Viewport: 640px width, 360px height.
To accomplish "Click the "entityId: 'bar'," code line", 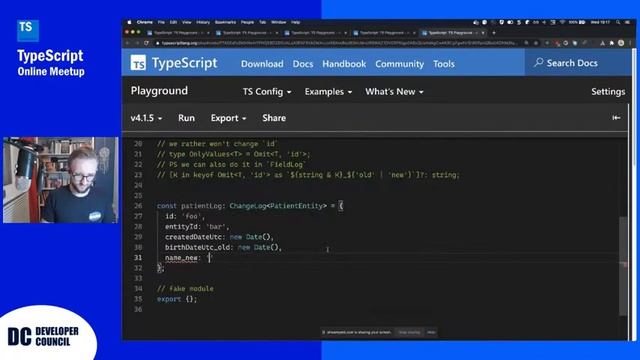I will [197, 227].
